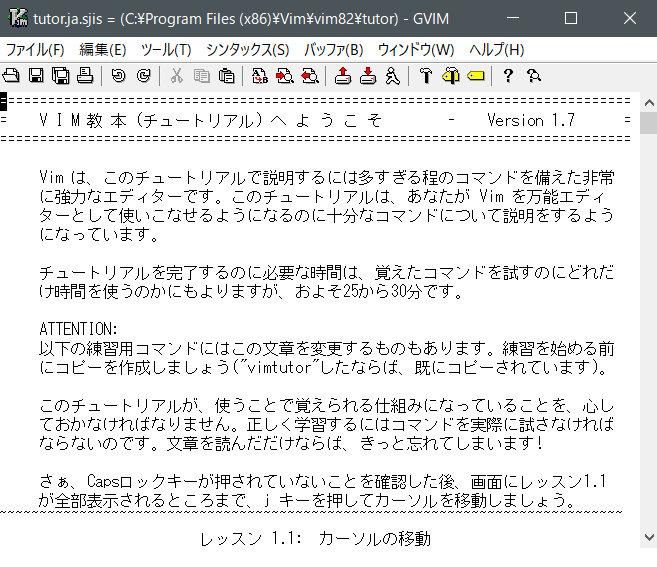Click the text 'およそ25から30分です'
657x567 pixels.
pos(374,291)
